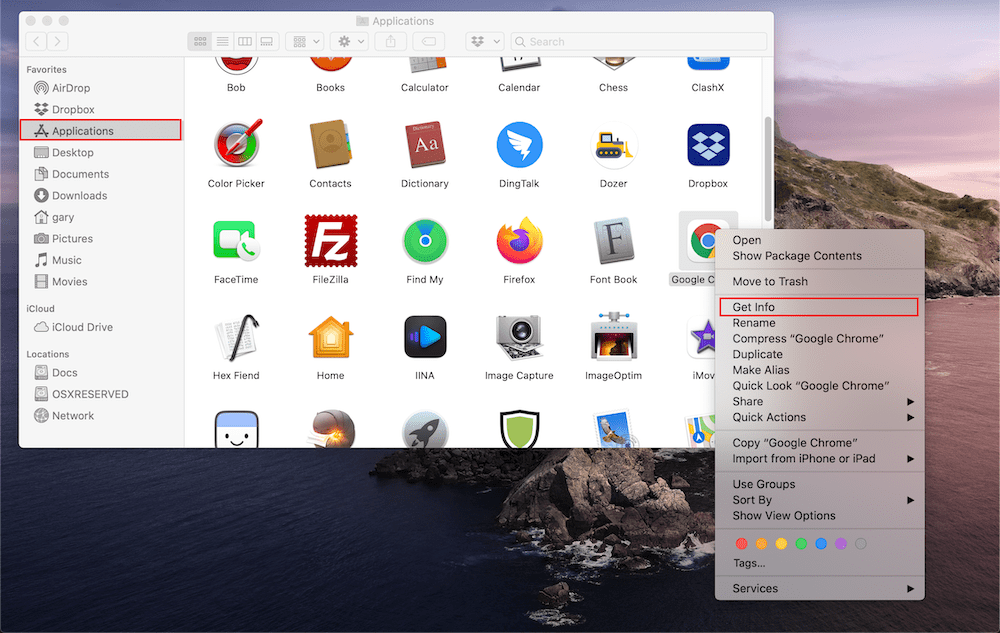Select the Image Capture app icon
This screenshot has width=1000, height=633.
click(519, 338)
